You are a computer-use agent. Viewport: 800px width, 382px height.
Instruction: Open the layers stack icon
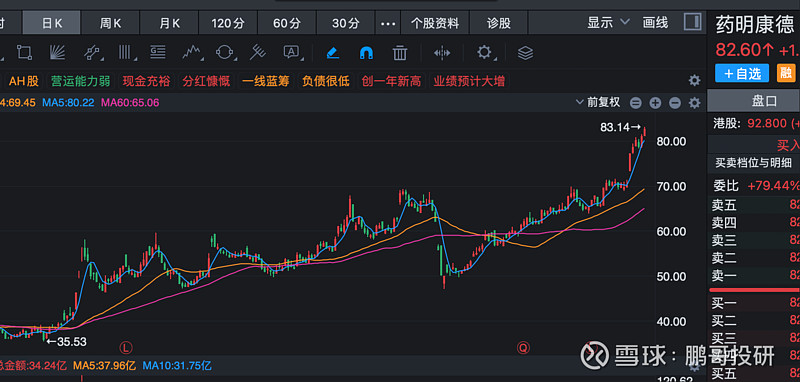click(525, 53)
